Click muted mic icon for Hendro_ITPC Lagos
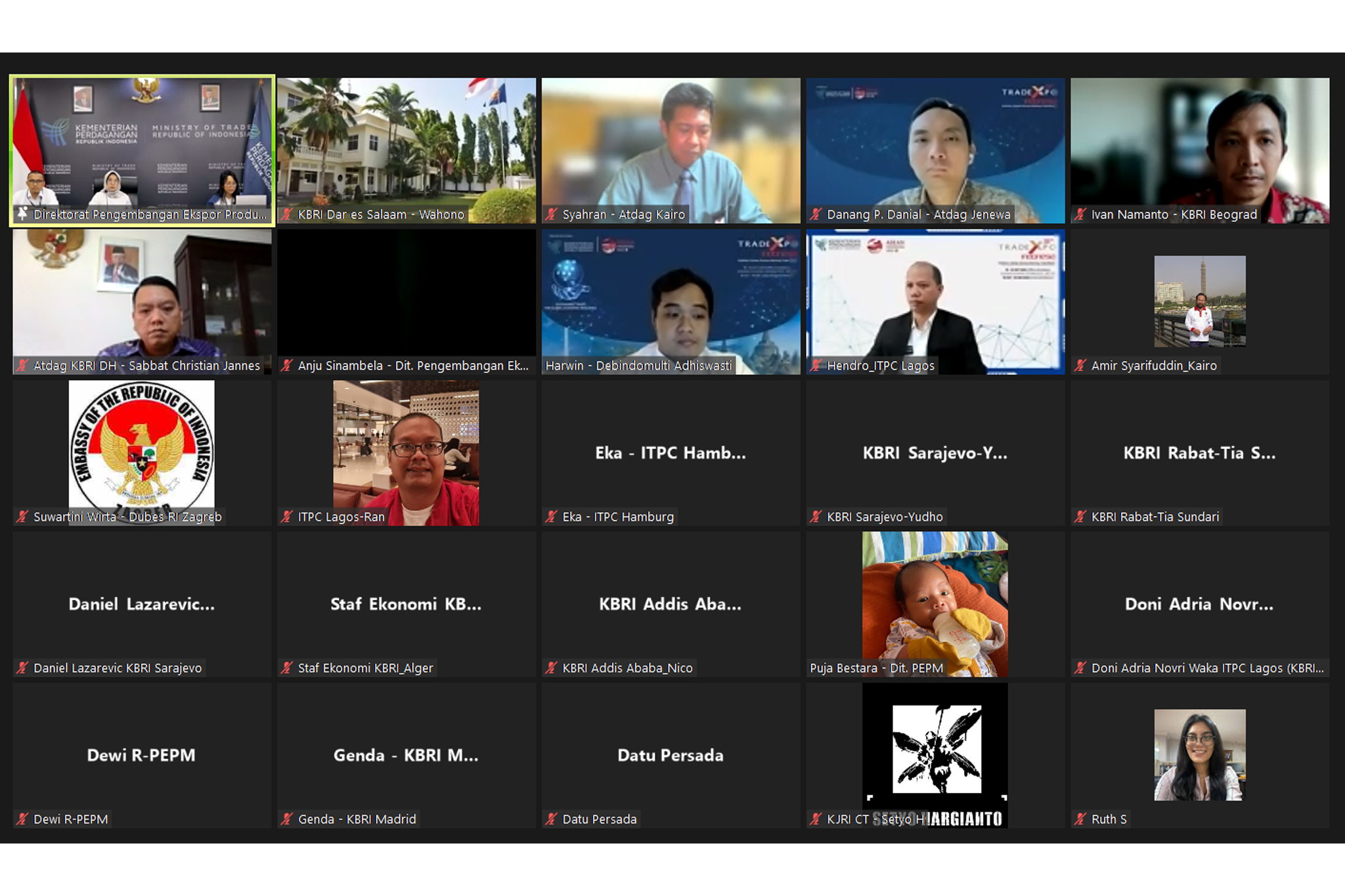This screenshot has width=1345, height=896. [816, 366]
